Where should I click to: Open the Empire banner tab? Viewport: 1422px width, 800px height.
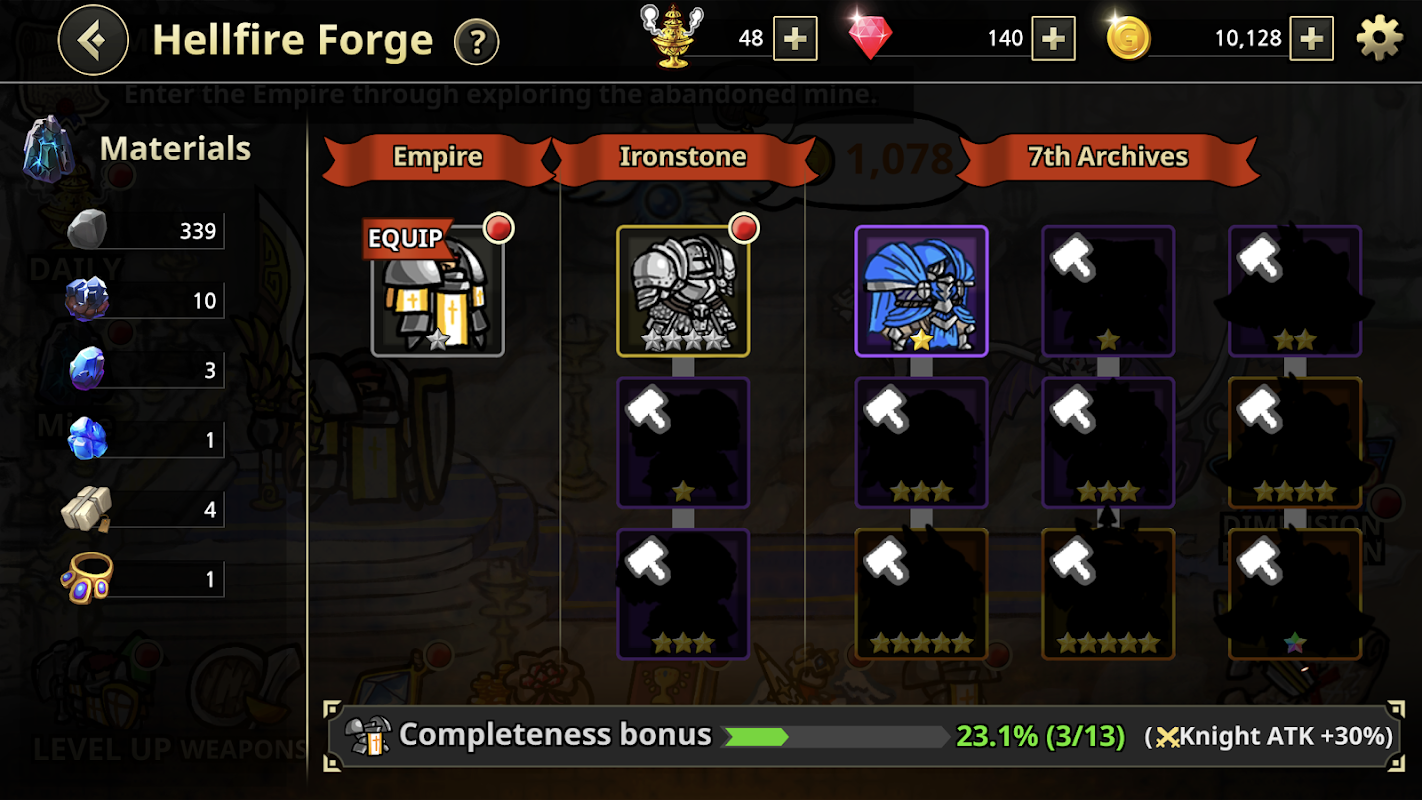438,157
